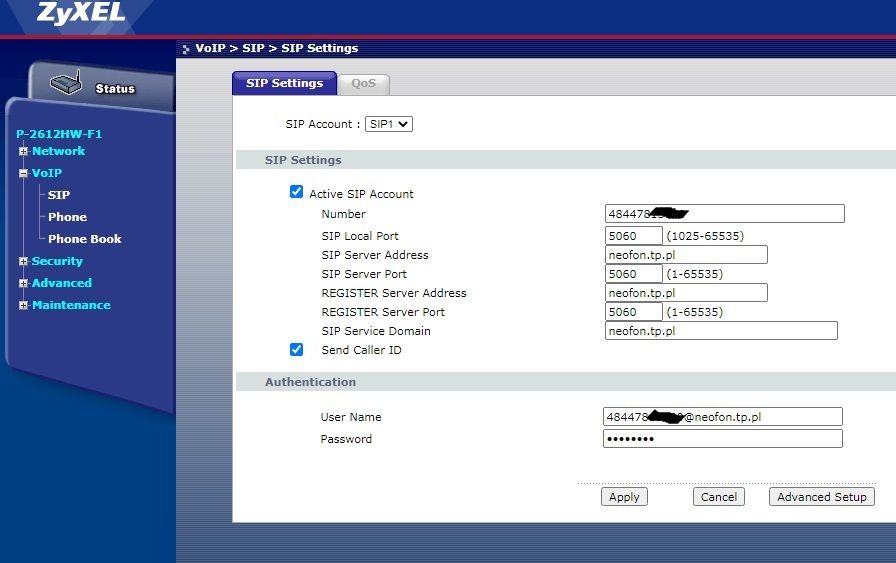Open the SIP Account dropdown
Screen dimensions: 896x563
coord(389,124)
